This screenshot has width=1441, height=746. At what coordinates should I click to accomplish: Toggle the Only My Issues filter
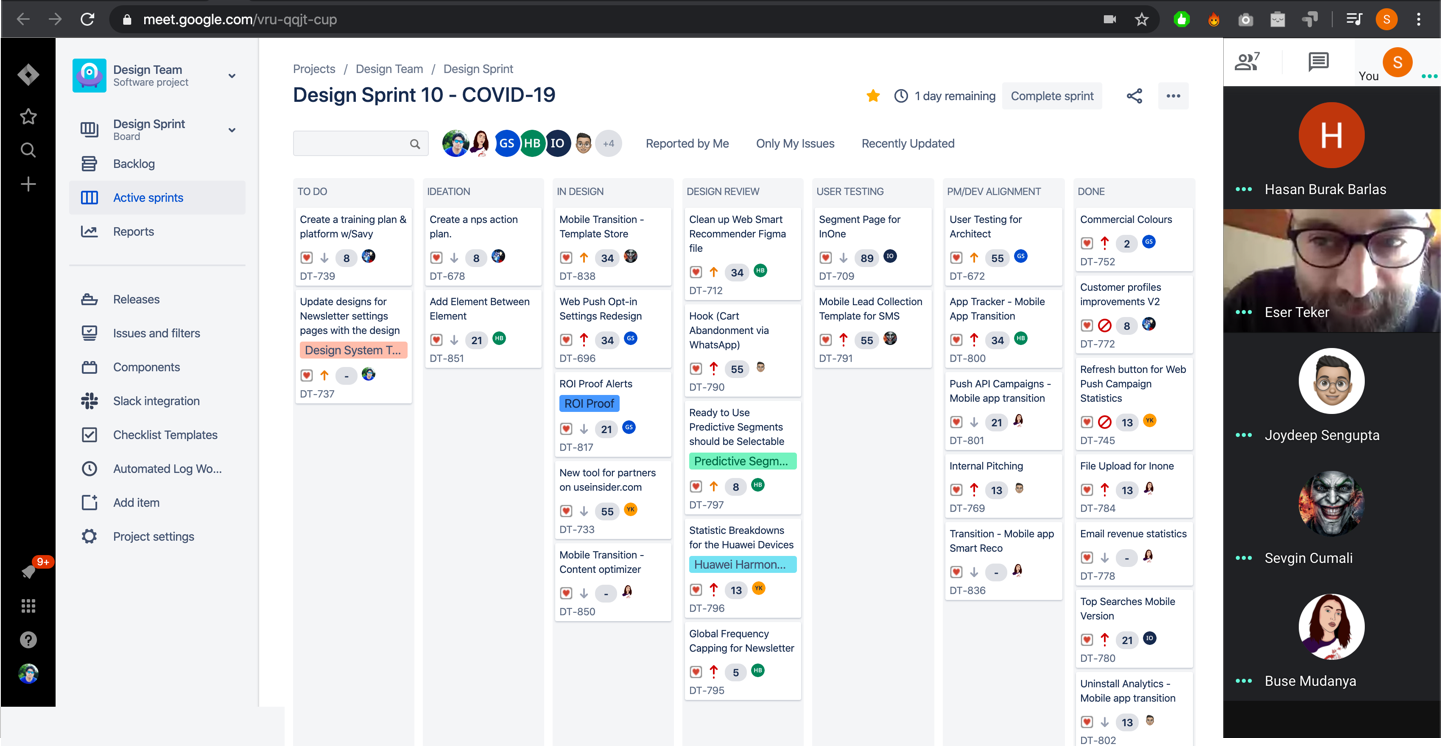[x=795, y=144]
